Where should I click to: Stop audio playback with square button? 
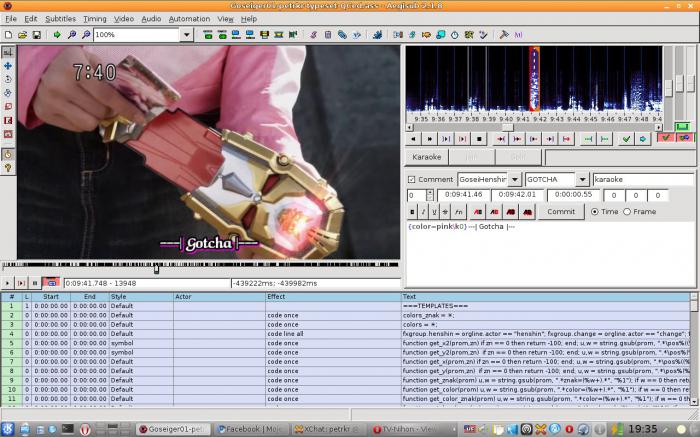(479, 139)
